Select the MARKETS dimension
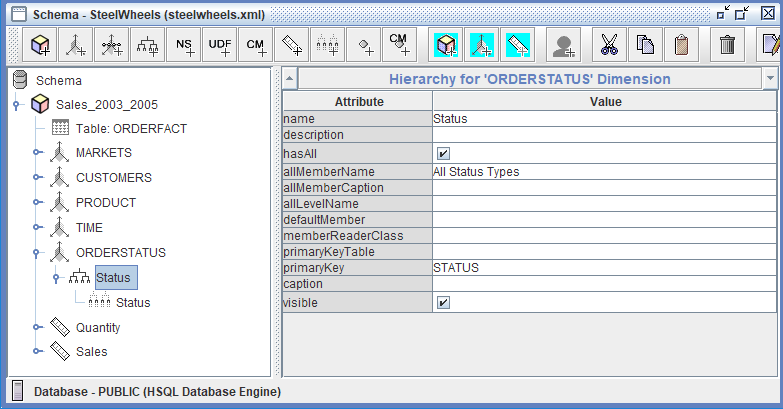 coord(104,152)
